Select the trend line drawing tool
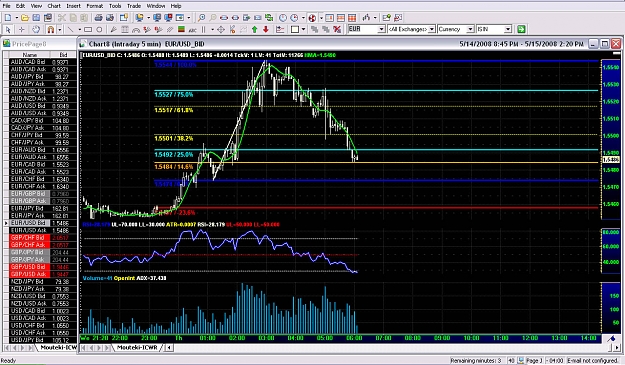 [70, 29]
